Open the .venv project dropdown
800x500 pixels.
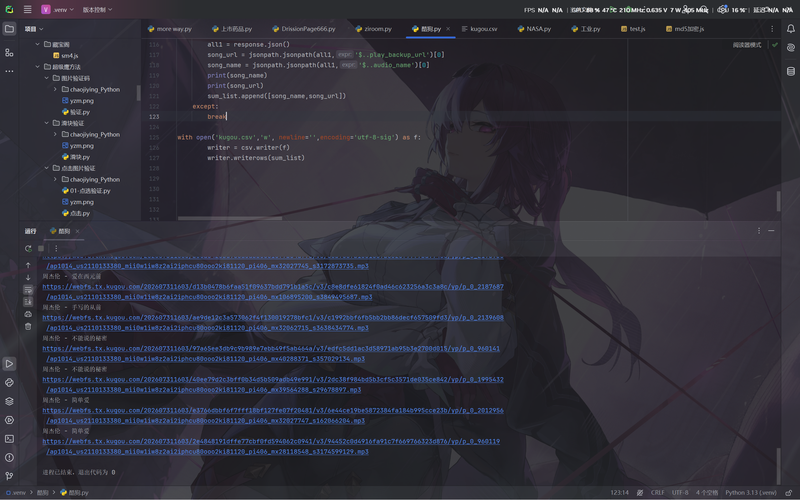58,9
